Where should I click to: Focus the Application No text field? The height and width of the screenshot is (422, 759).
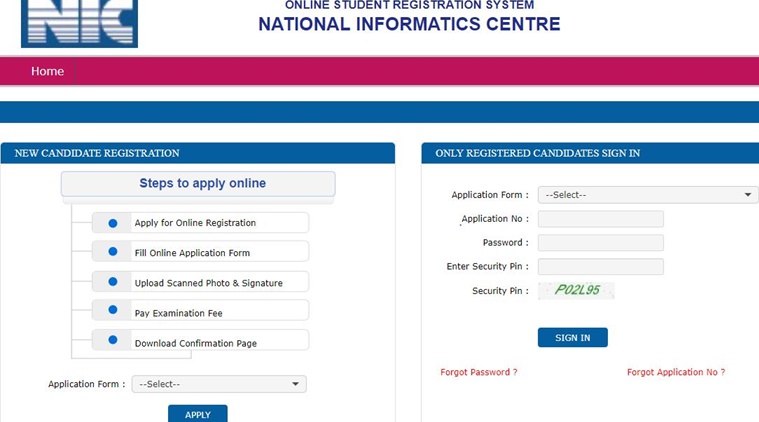(601, 219)
